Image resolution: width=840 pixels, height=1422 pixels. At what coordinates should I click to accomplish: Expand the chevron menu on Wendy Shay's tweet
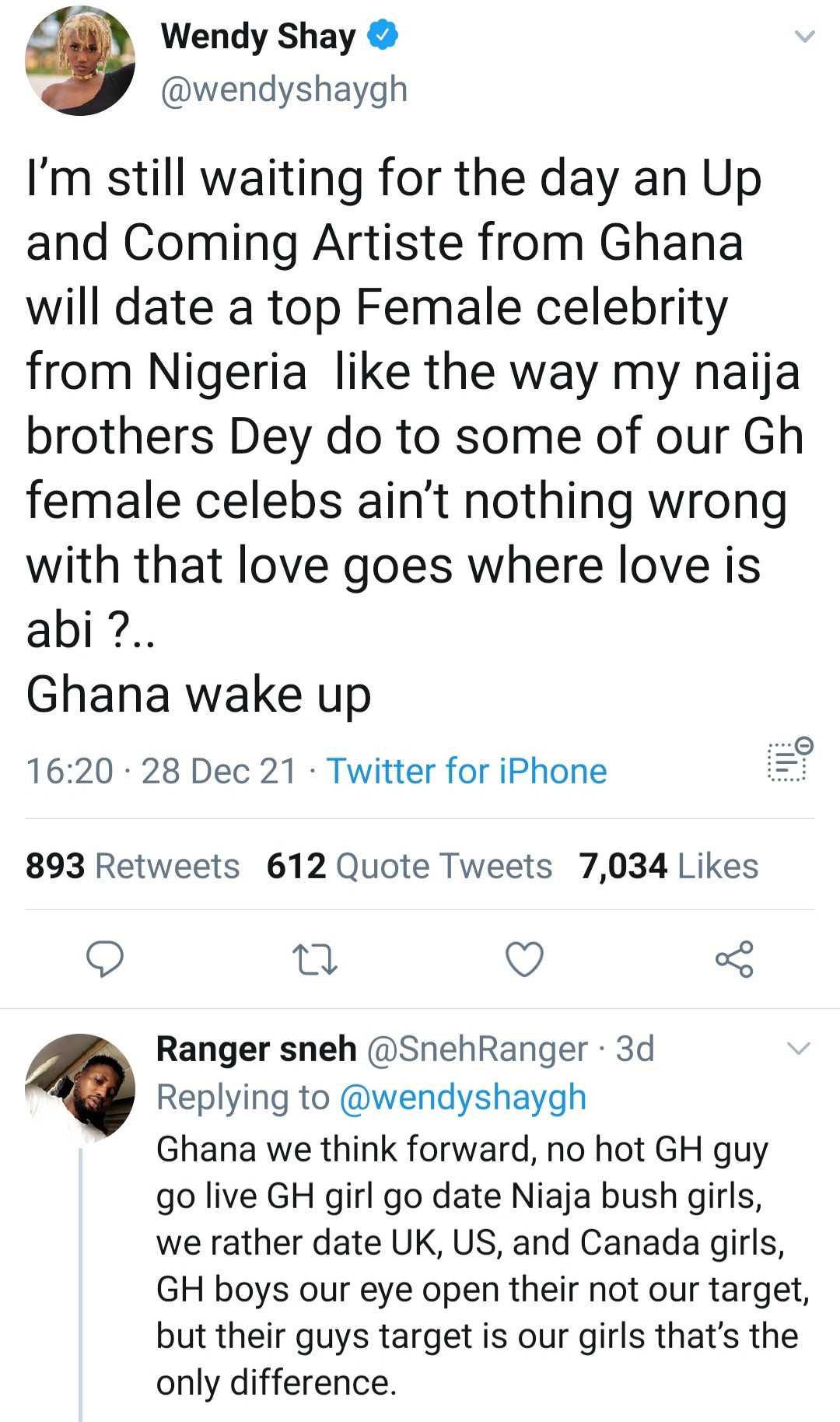click(804, 36)
